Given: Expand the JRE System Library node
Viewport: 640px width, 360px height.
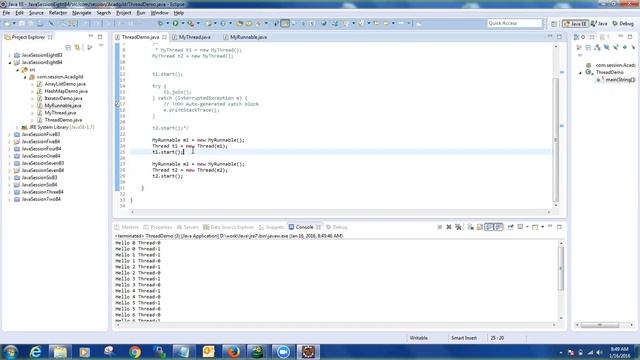Looking at the screenshot, I should click(18, 127).
